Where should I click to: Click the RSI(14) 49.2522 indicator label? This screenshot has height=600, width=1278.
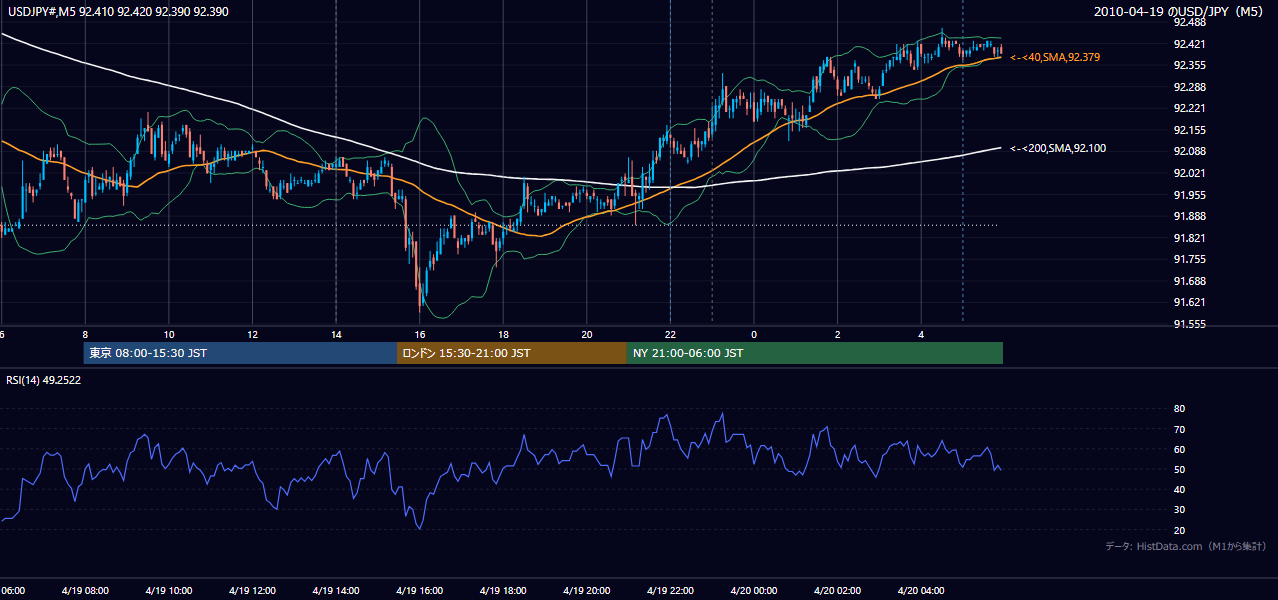[44, 380]
